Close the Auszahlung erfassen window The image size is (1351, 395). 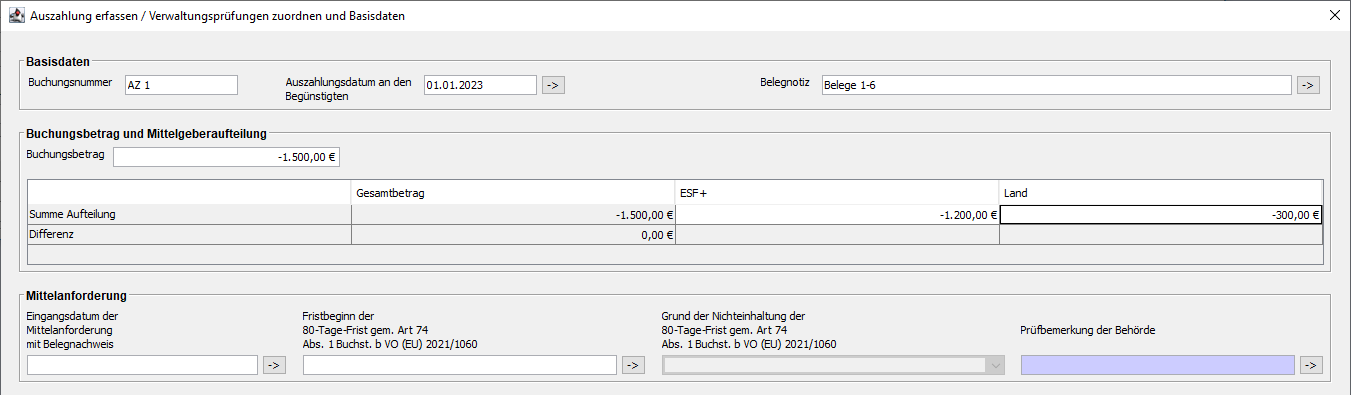tap(1334, 16)
